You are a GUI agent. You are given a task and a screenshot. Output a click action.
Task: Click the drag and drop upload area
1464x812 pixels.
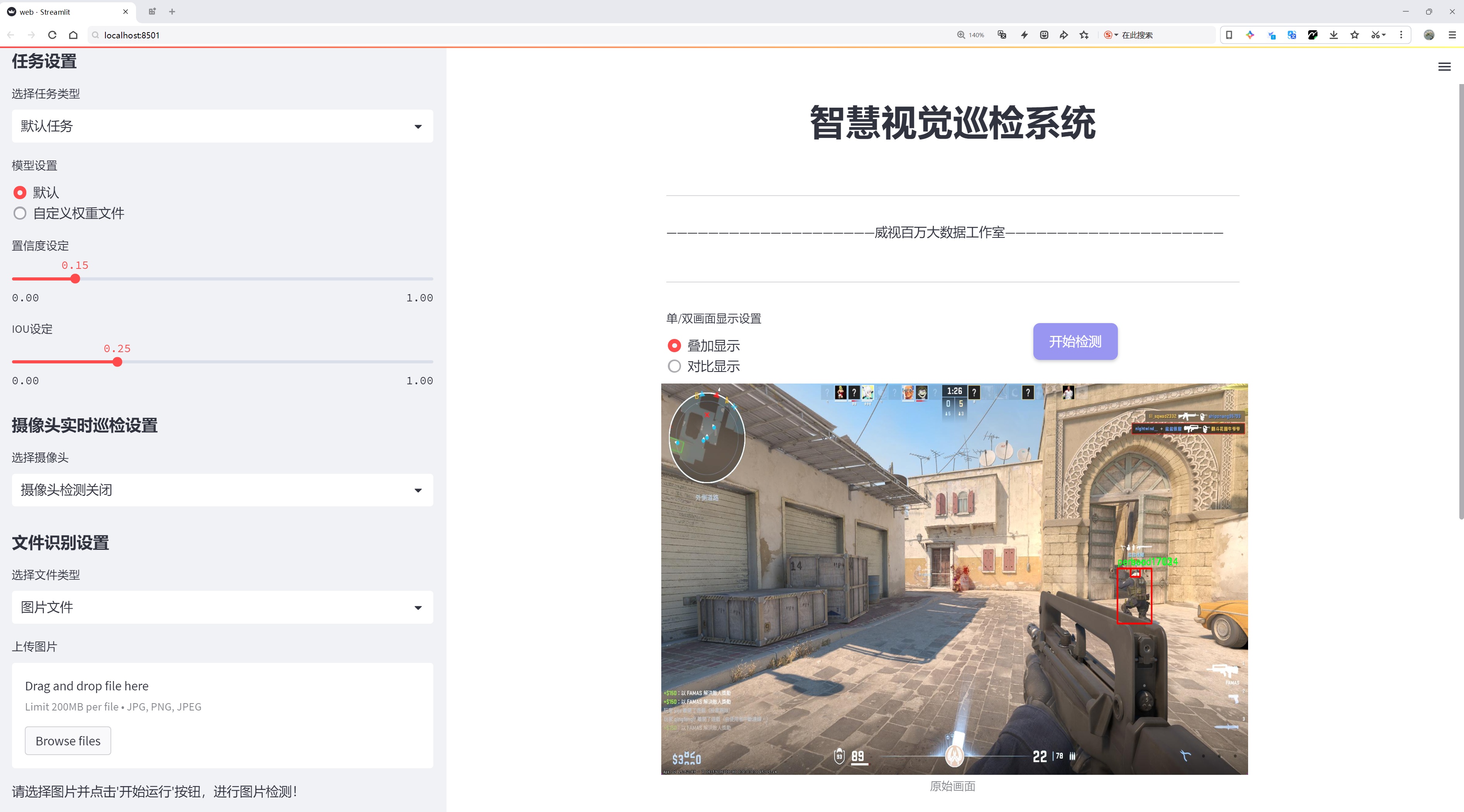(222, 716)
